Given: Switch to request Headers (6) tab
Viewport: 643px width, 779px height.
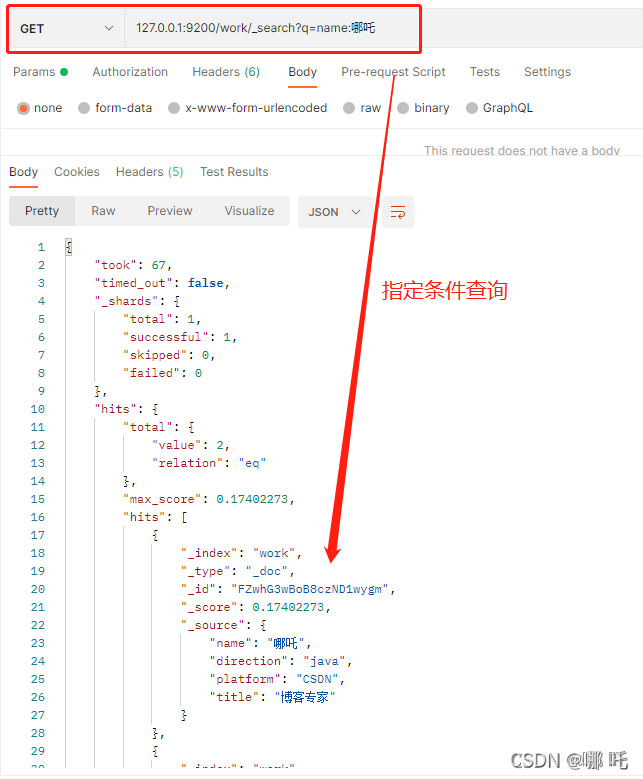Looking at the screenshot, I should pyautogui.click(x=226, y=72).
